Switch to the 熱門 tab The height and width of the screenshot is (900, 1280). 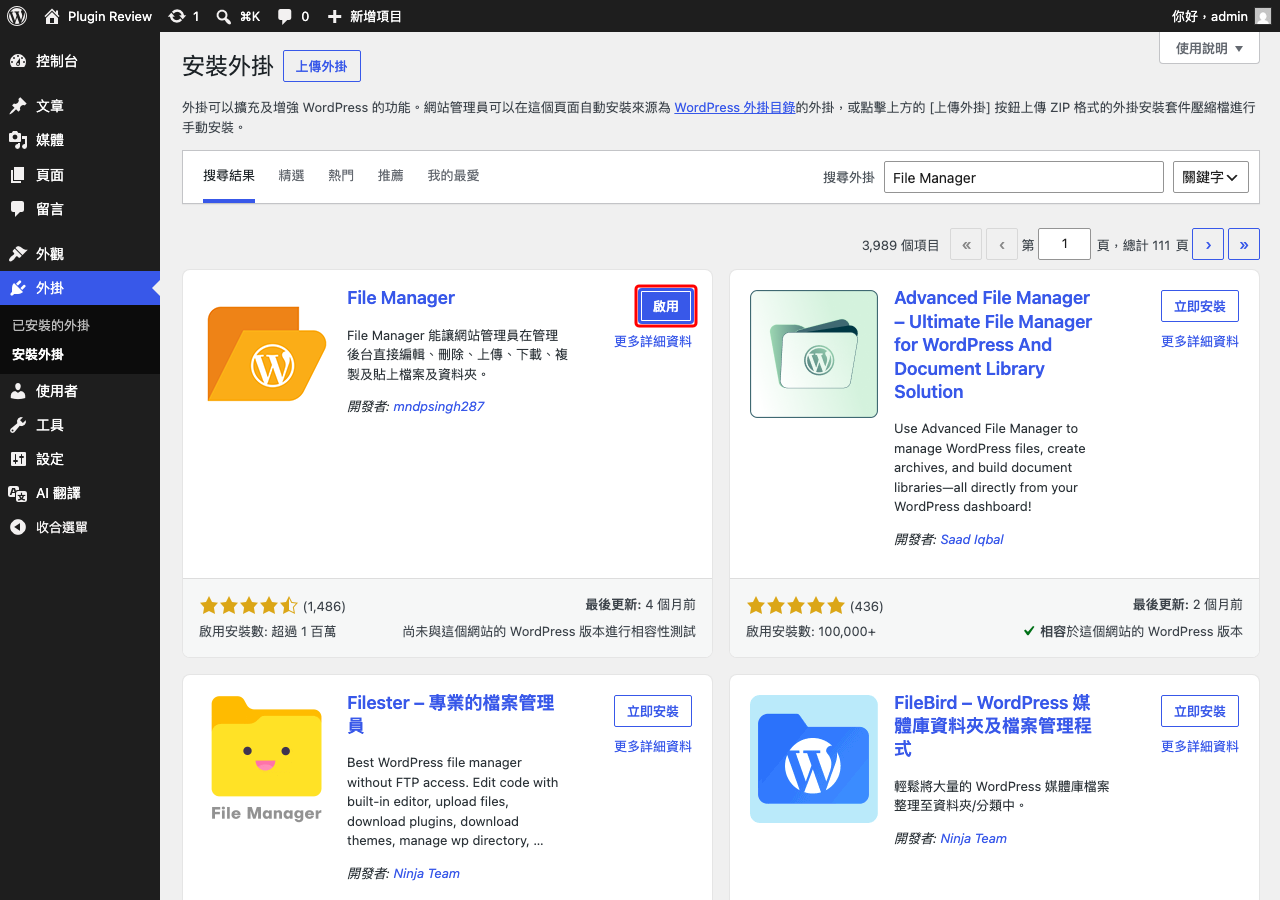point(341,176)
